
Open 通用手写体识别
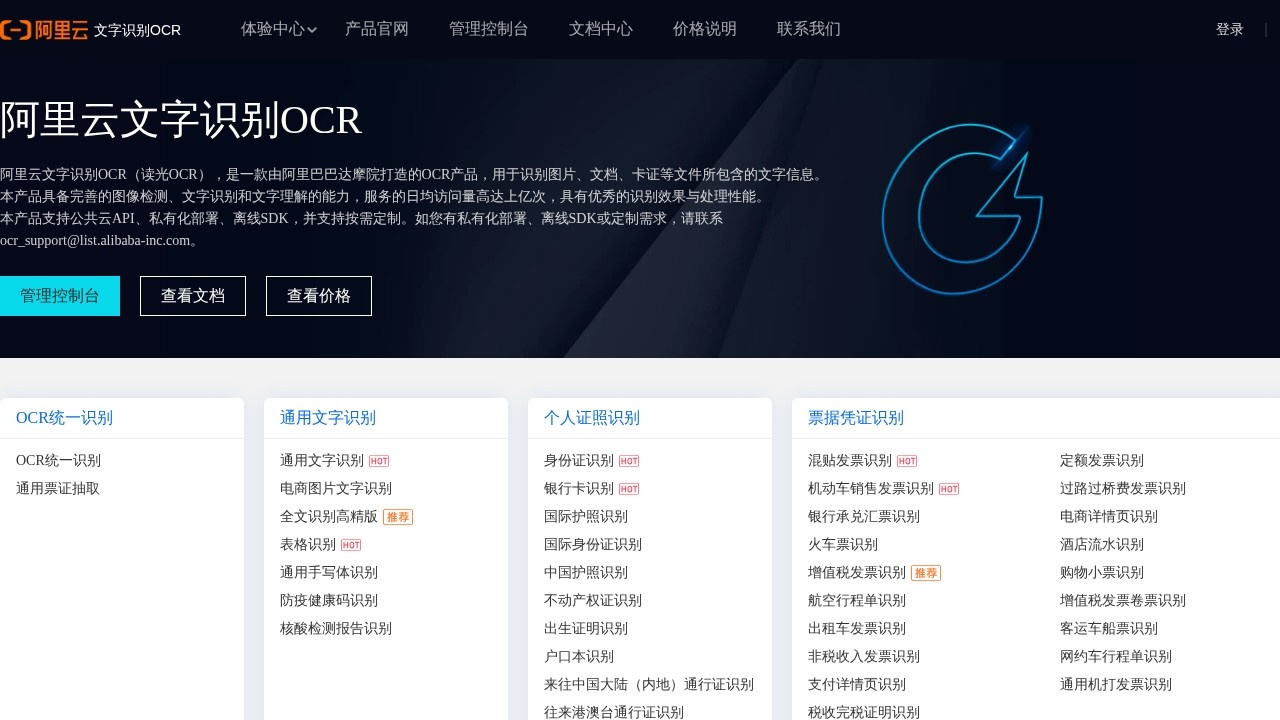click(x=329, y=573)
